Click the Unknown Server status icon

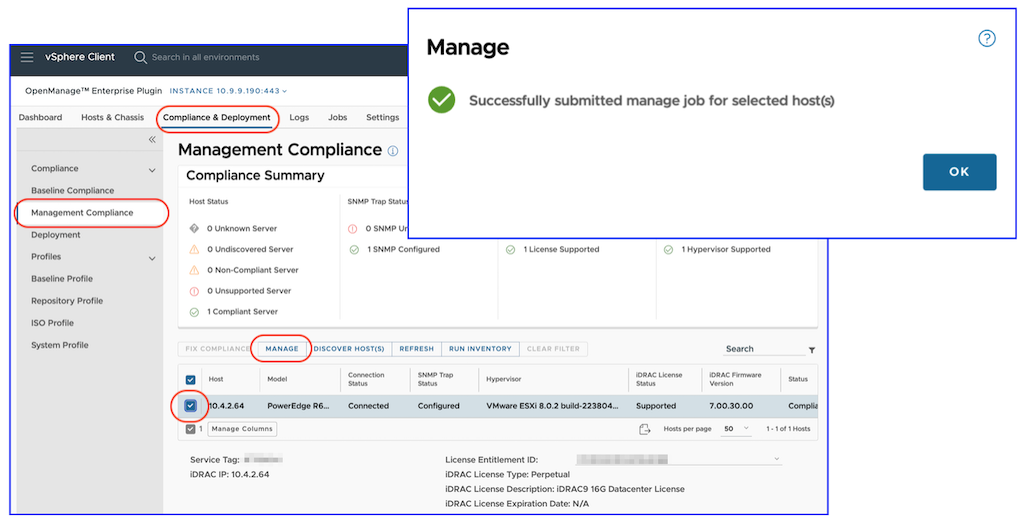194,229
